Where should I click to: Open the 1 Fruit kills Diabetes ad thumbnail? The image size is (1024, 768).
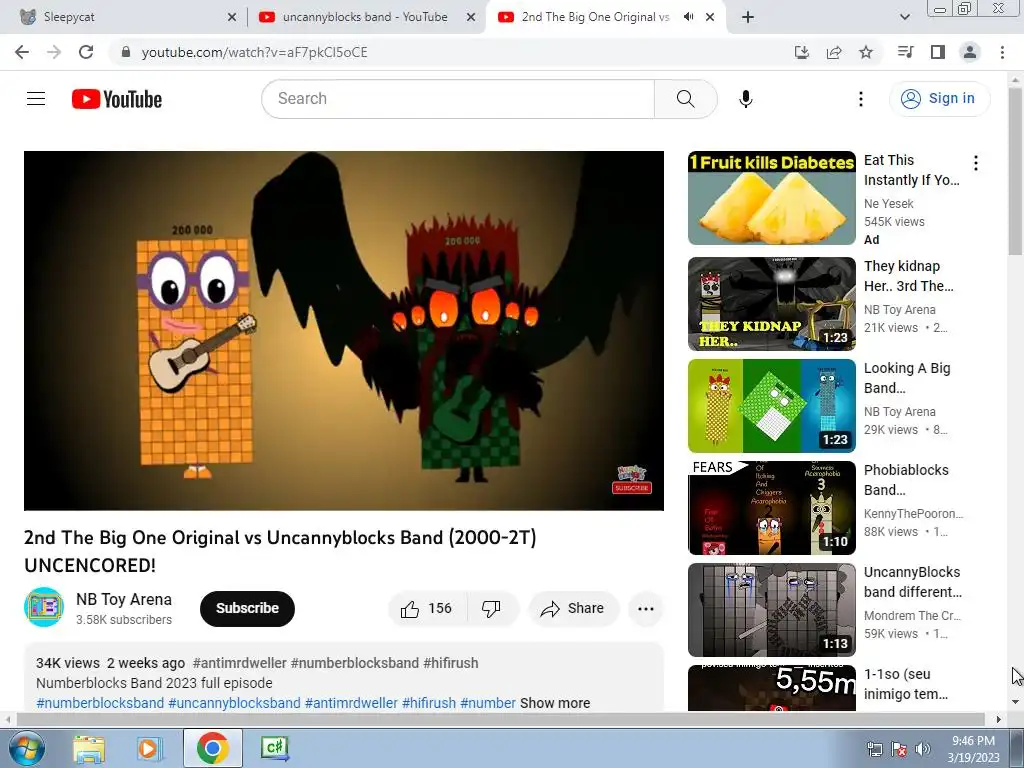[x=771, y=198]
